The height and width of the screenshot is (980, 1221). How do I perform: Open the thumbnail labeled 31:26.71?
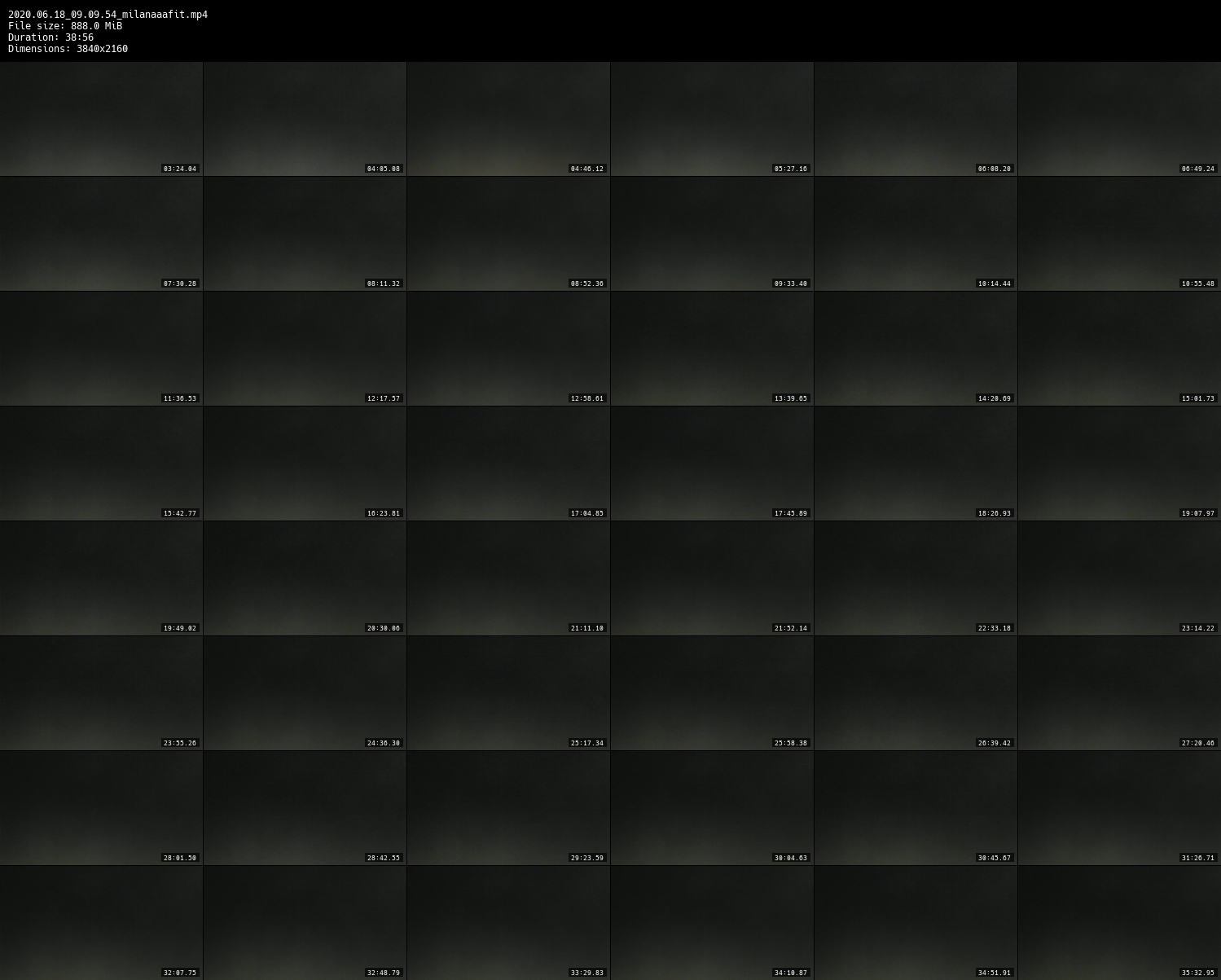click(x=1119, y=808)
